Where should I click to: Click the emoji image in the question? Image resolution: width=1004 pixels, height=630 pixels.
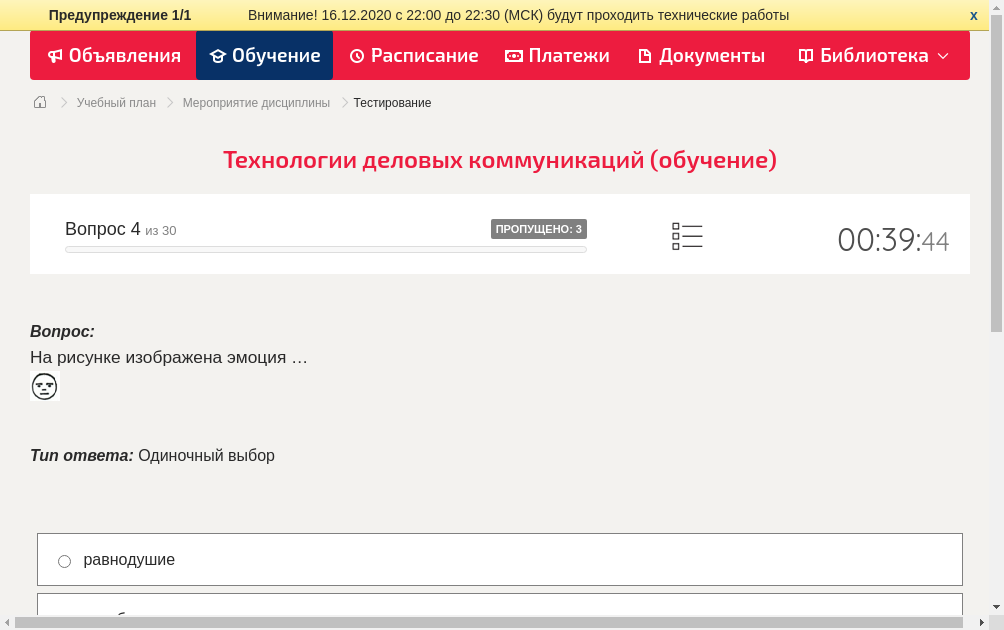(x=44, y=385)
